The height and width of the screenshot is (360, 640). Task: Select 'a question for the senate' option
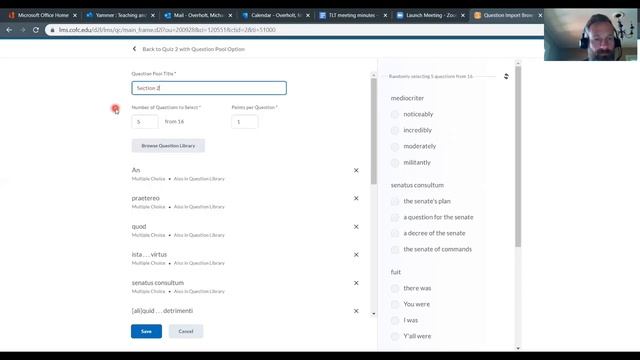tap(395, 217)
